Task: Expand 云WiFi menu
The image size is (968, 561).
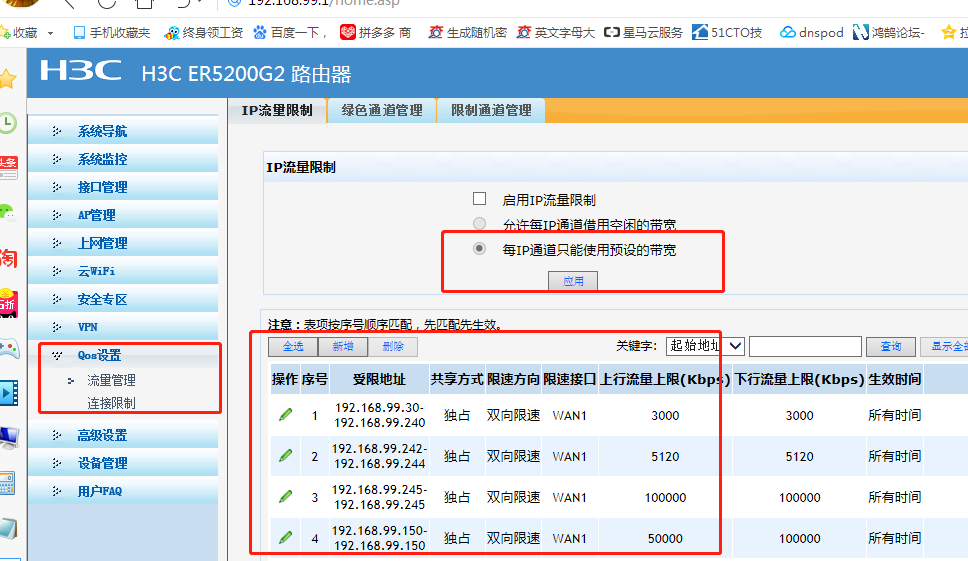Action: pos(123,271)
